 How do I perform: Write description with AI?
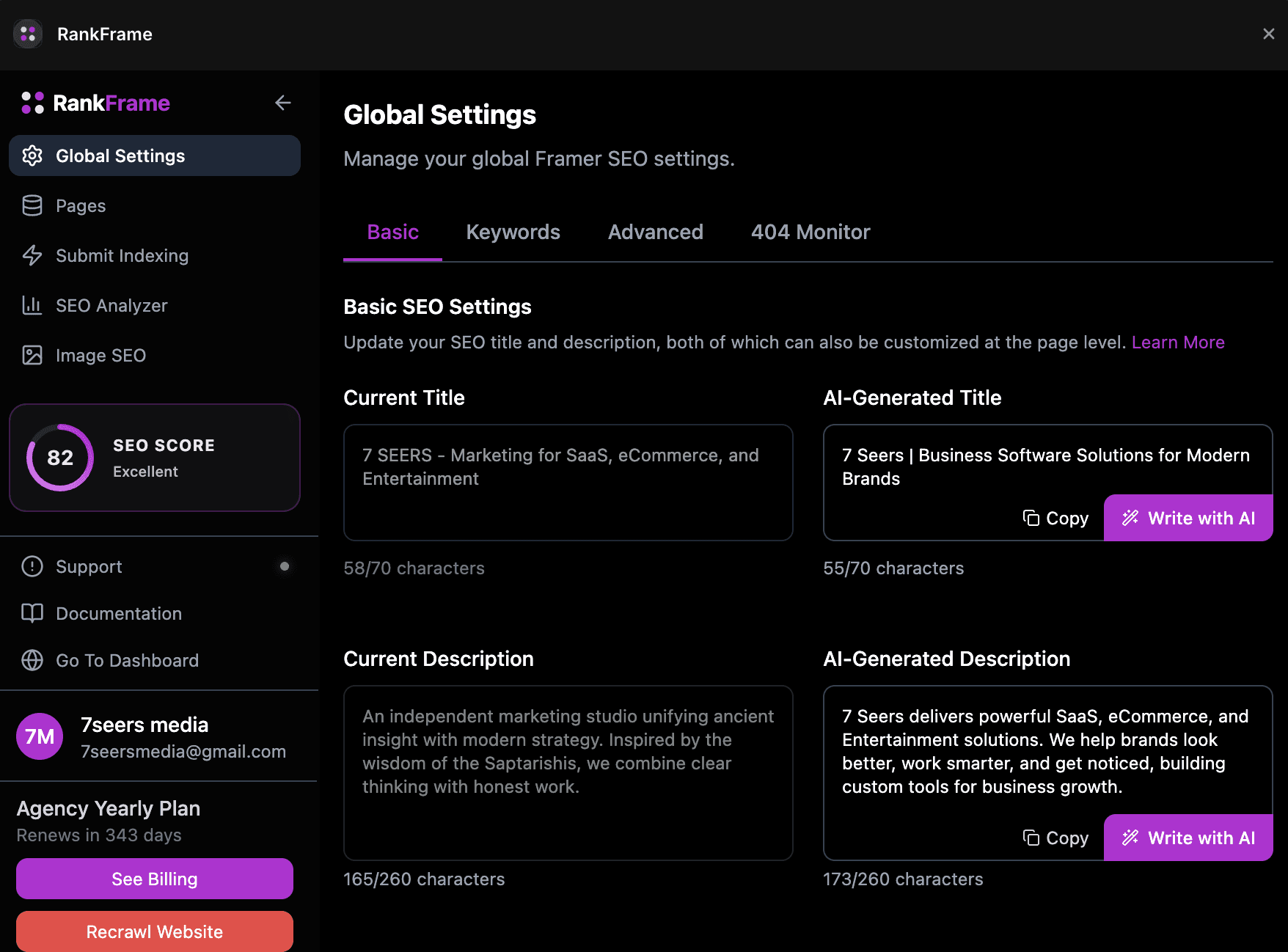click(x=1188, y=838)
